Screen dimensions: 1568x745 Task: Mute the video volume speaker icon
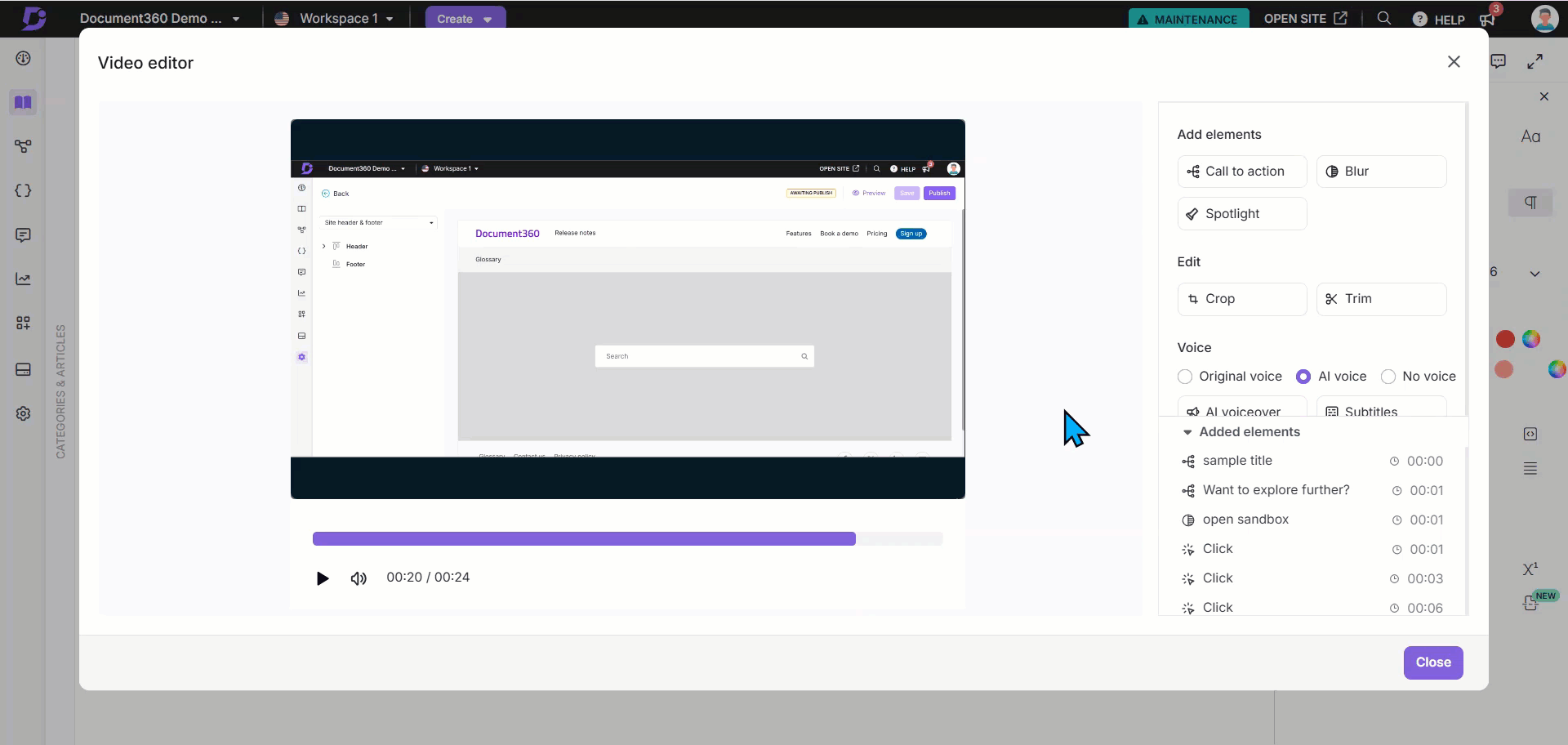359,578
